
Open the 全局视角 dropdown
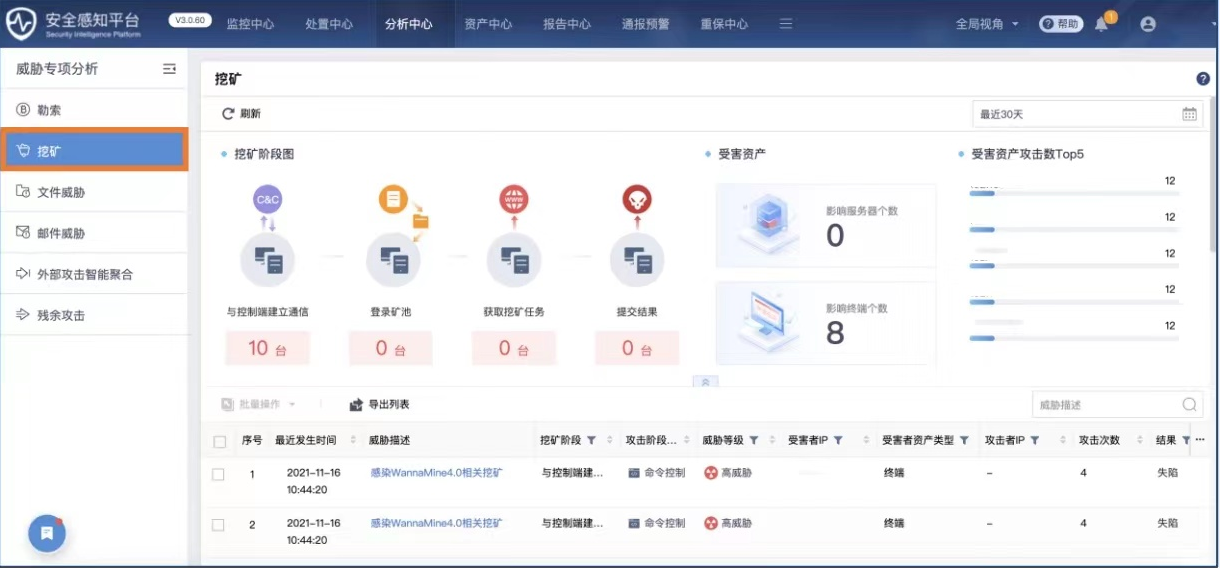point(986,24)
